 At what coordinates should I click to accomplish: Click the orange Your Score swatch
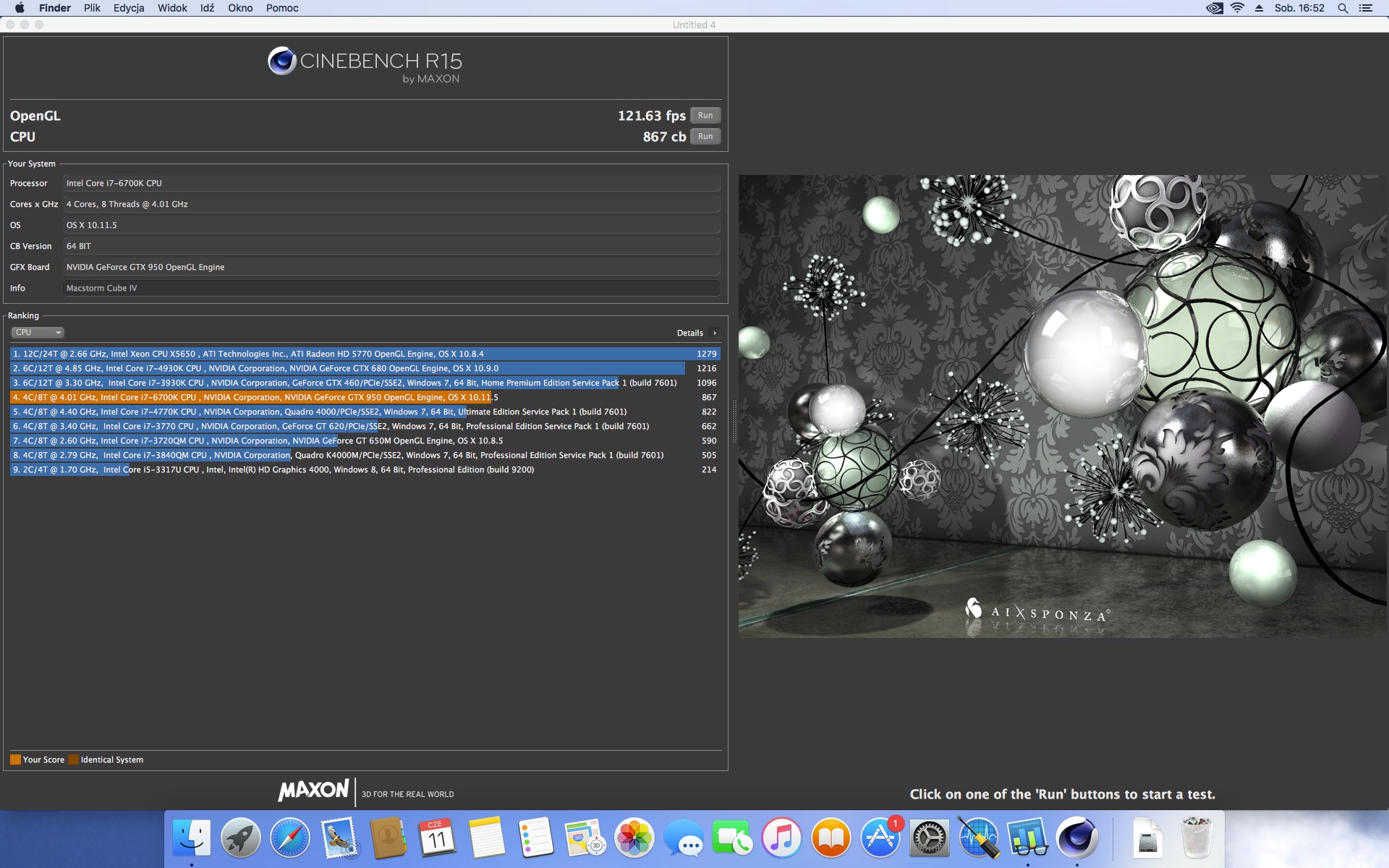click(x=15, y=759)
